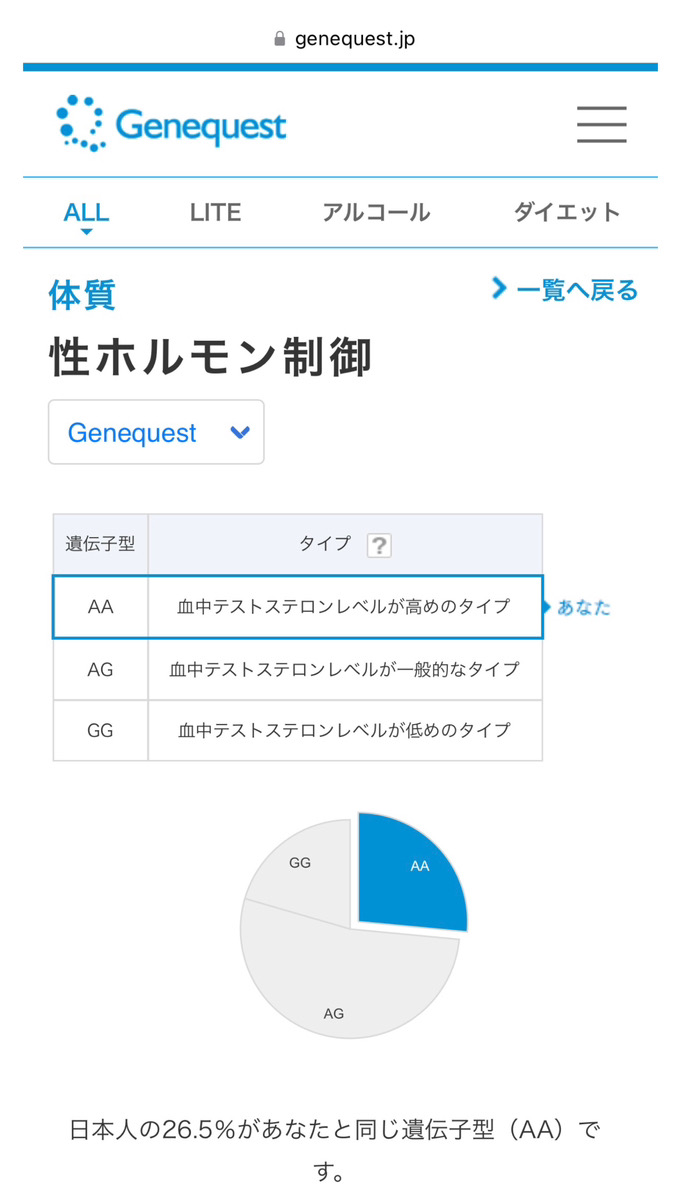Switch to the LITE tab
676x1200 pixels.
[215, 212]
